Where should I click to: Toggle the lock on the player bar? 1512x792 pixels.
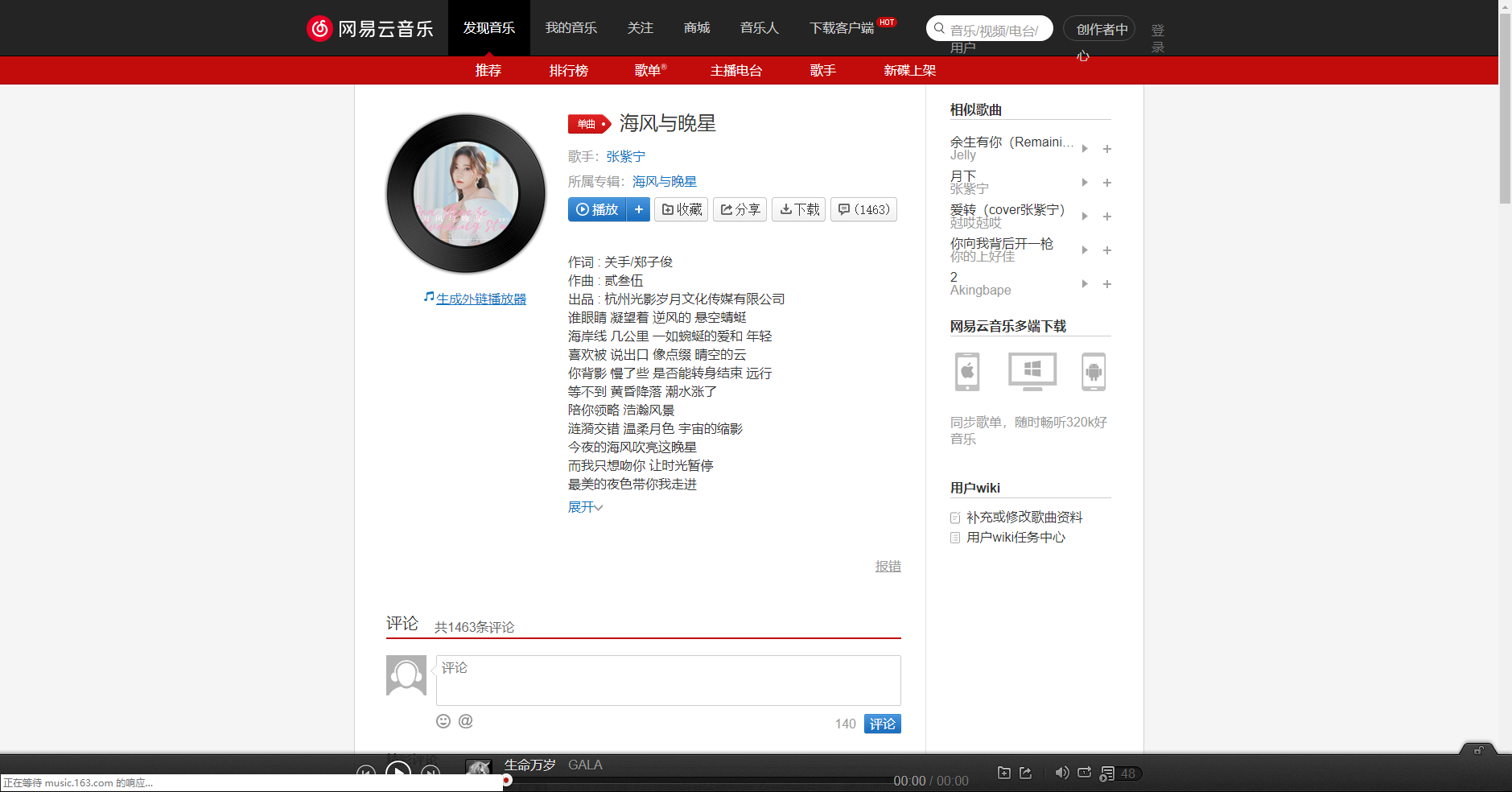pos(1478,751)
